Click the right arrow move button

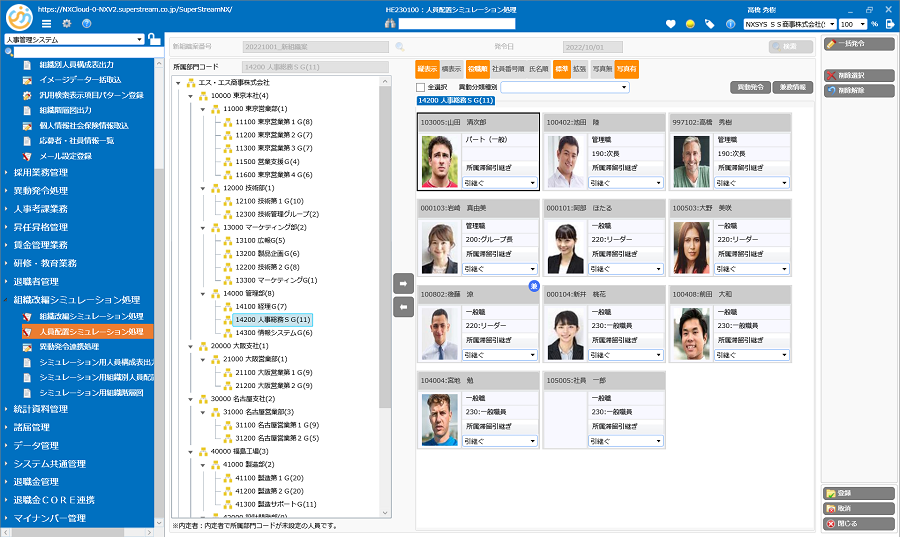click(x=403, y=284)
